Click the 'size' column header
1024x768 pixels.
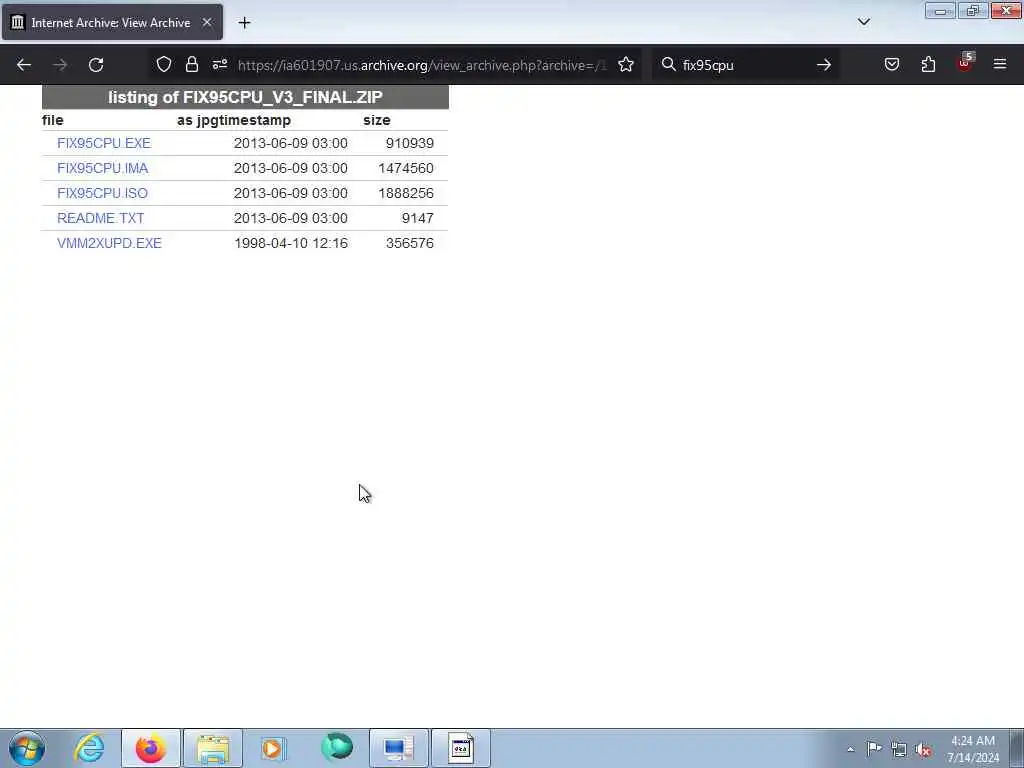(x=377, y=120)
